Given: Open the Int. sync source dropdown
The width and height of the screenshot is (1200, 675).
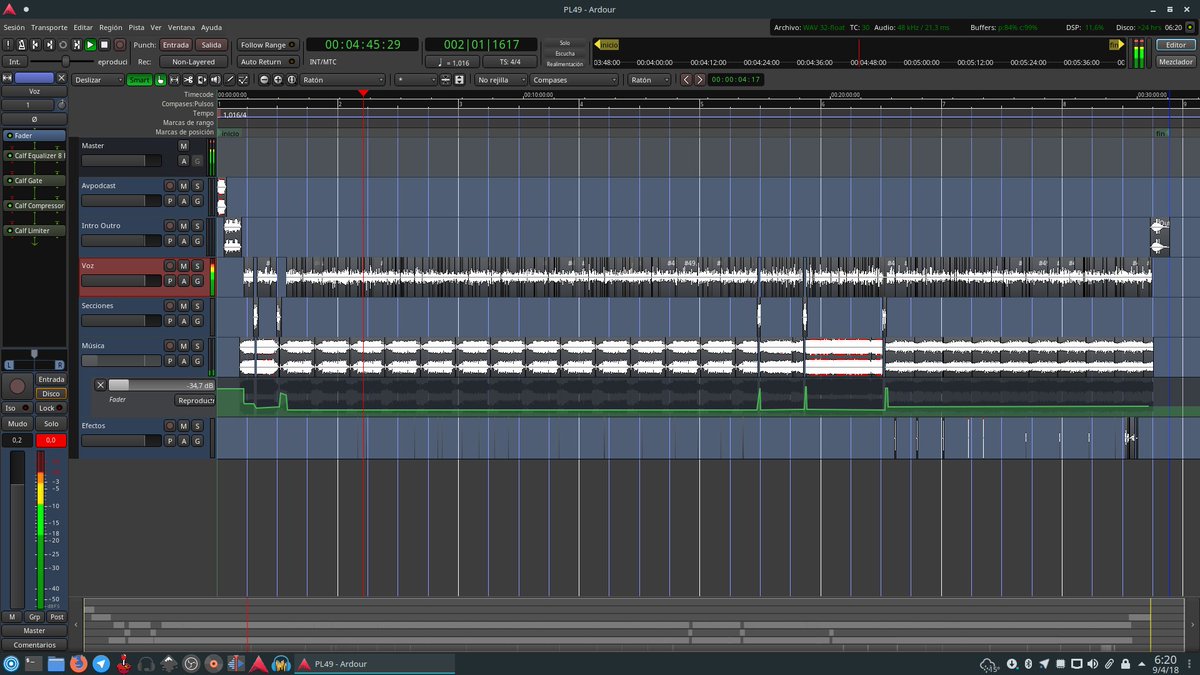Looking at the screenshot, I should (x=14, y=62).
